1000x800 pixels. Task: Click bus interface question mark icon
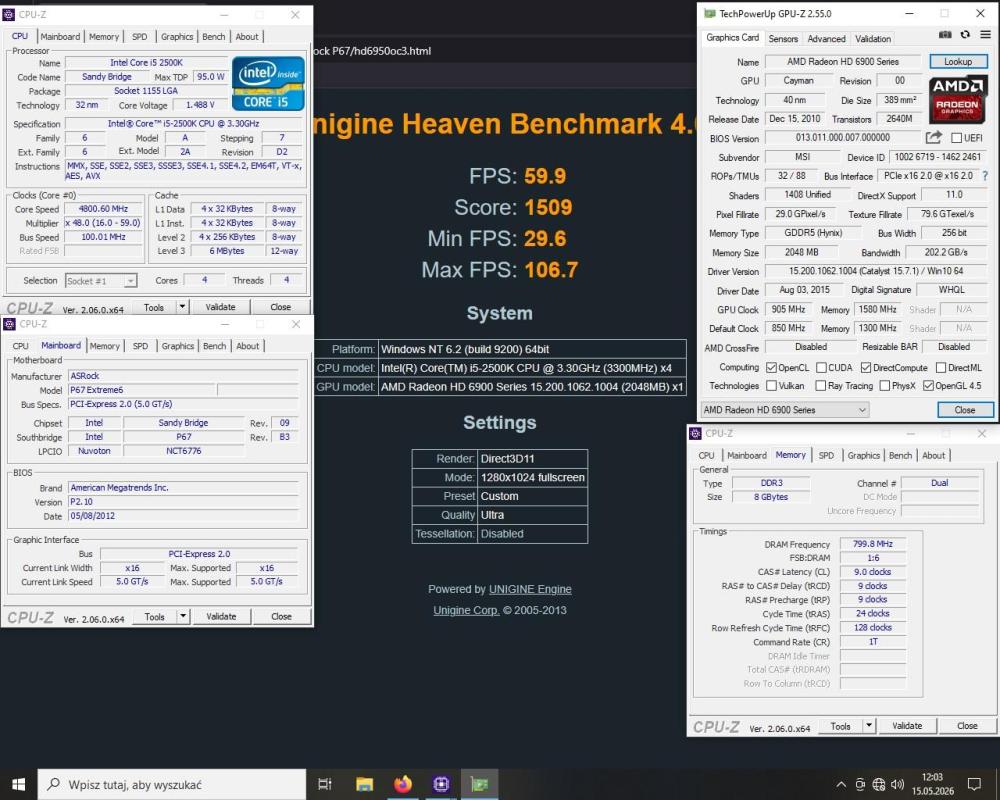click(985, 175)
